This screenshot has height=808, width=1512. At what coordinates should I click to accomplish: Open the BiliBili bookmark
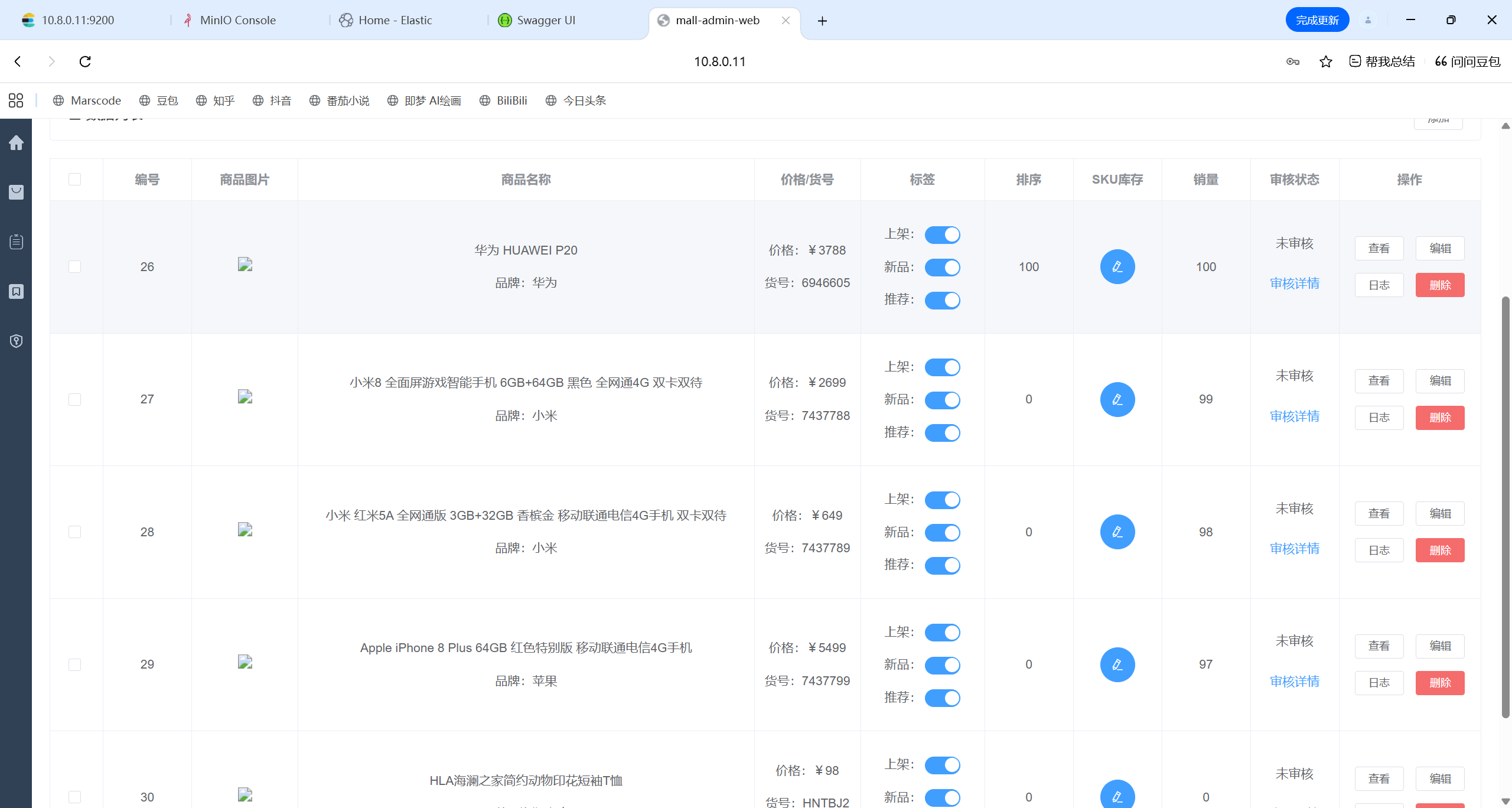click(x=503, y=100)
